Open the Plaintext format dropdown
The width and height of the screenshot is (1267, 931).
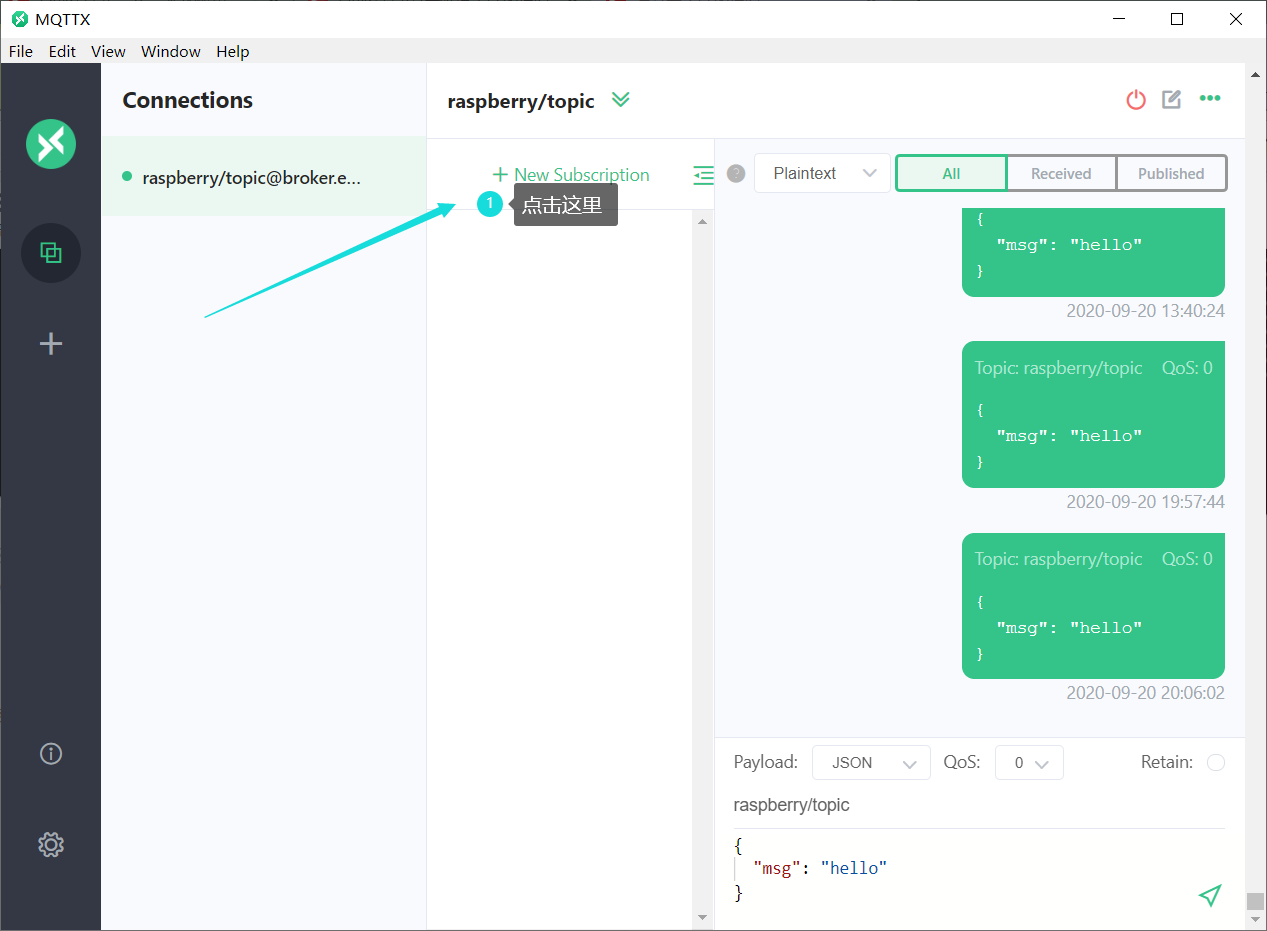[822, 173]
